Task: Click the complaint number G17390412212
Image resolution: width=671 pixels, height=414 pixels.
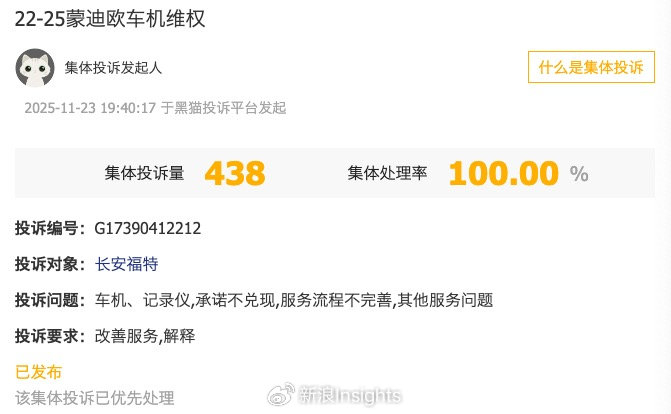Action: pos(148,228)
